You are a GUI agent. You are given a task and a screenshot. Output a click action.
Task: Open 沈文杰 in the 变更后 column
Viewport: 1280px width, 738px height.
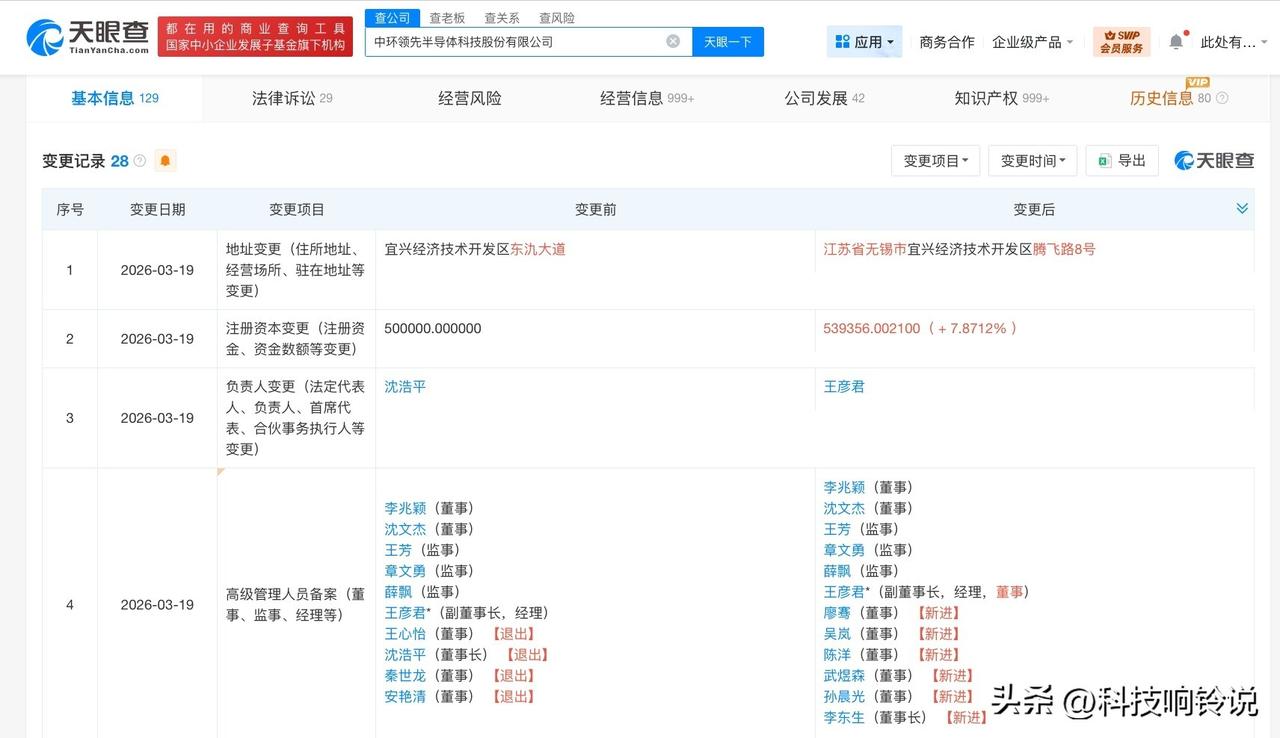click(x=844, y=508)
